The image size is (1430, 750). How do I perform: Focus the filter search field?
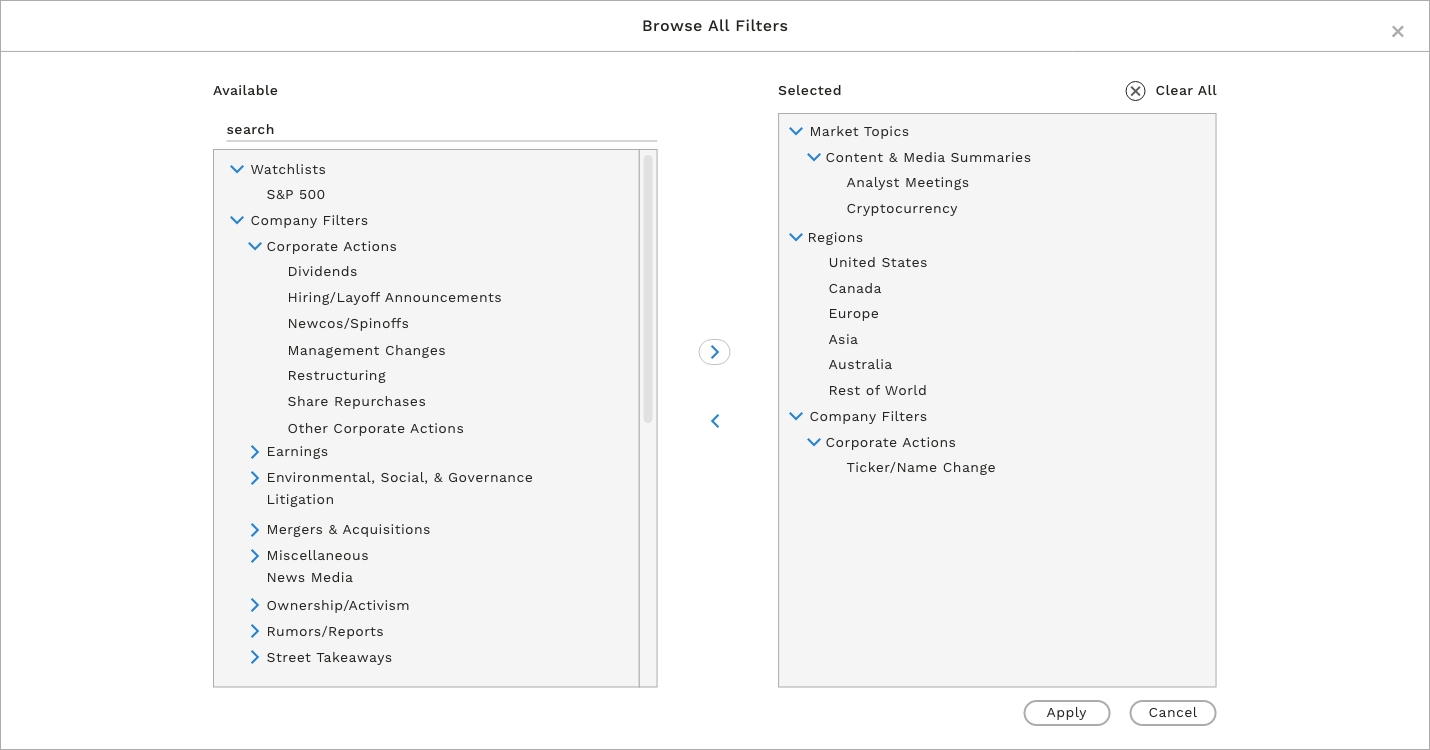[x=435, y=130]
